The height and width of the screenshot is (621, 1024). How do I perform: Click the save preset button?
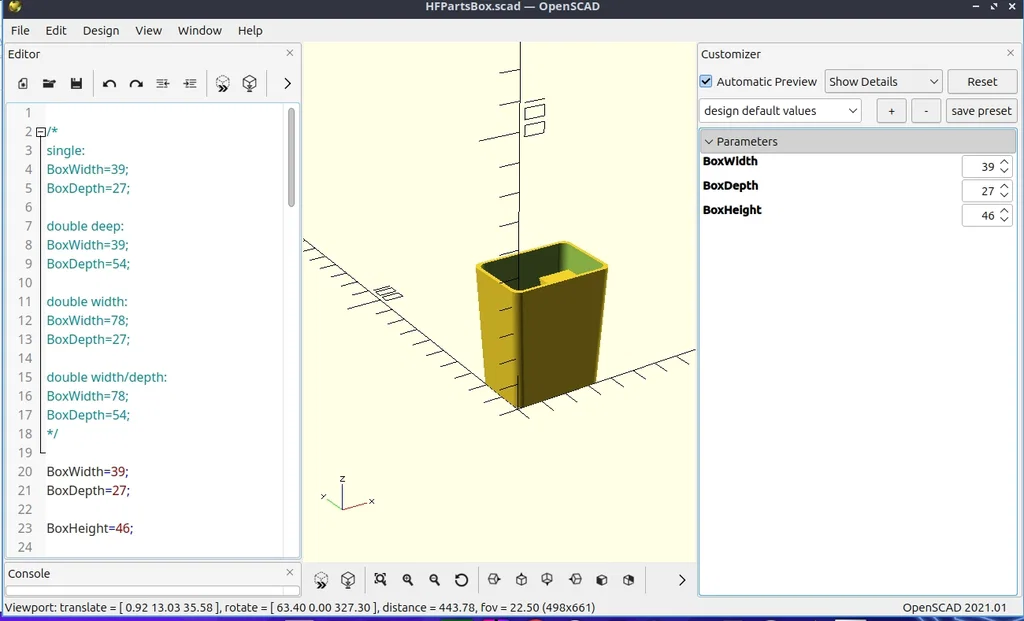coord(981,111)
